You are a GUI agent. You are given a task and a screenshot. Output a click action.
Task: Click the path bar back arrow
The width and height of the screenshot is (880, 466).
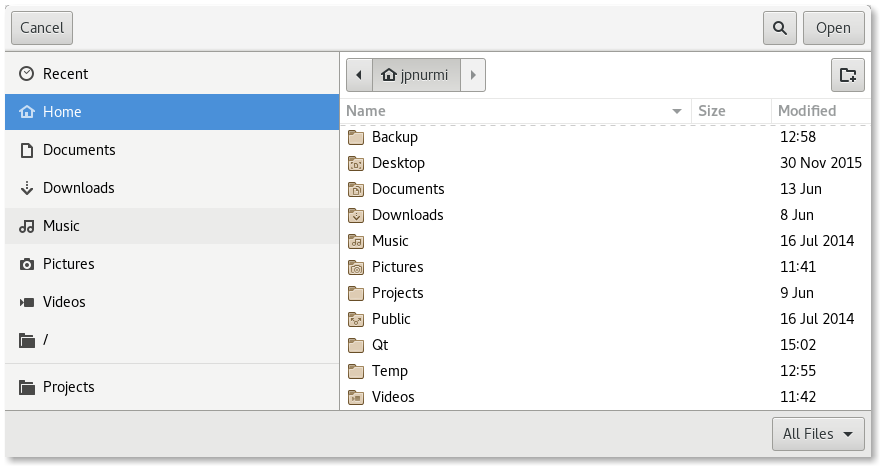point(359,75)
